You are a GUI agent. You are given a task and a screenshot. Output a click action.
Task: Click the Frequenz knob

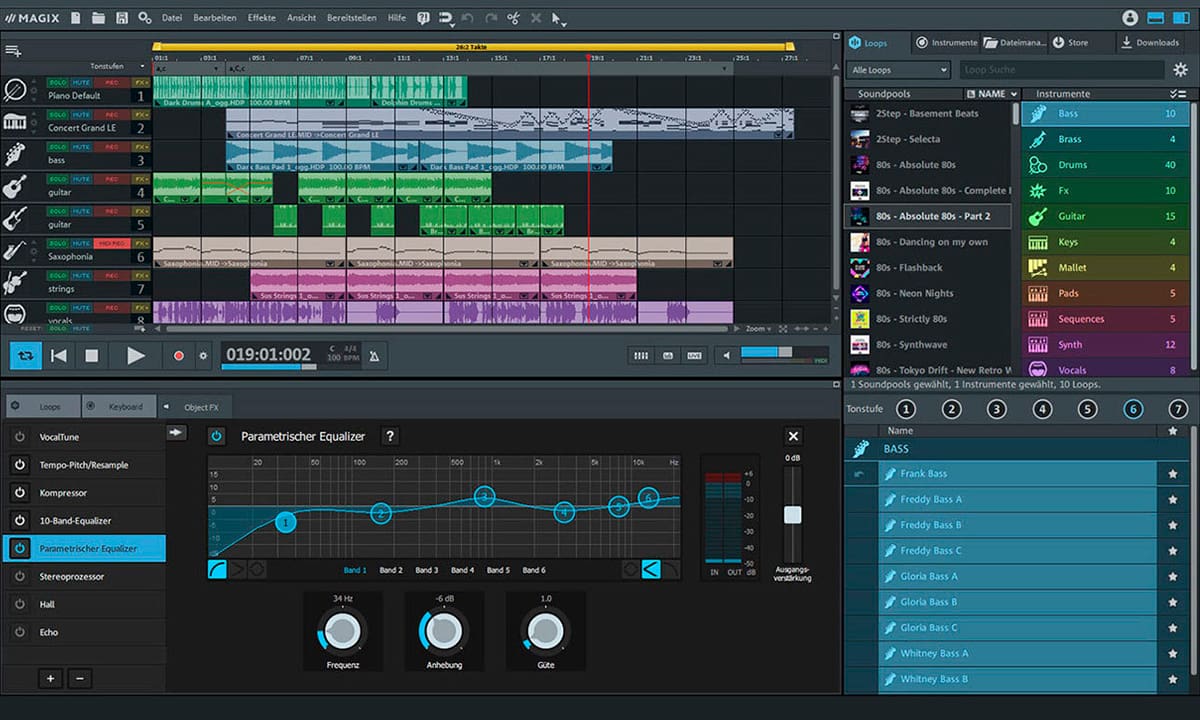point(342,630)
